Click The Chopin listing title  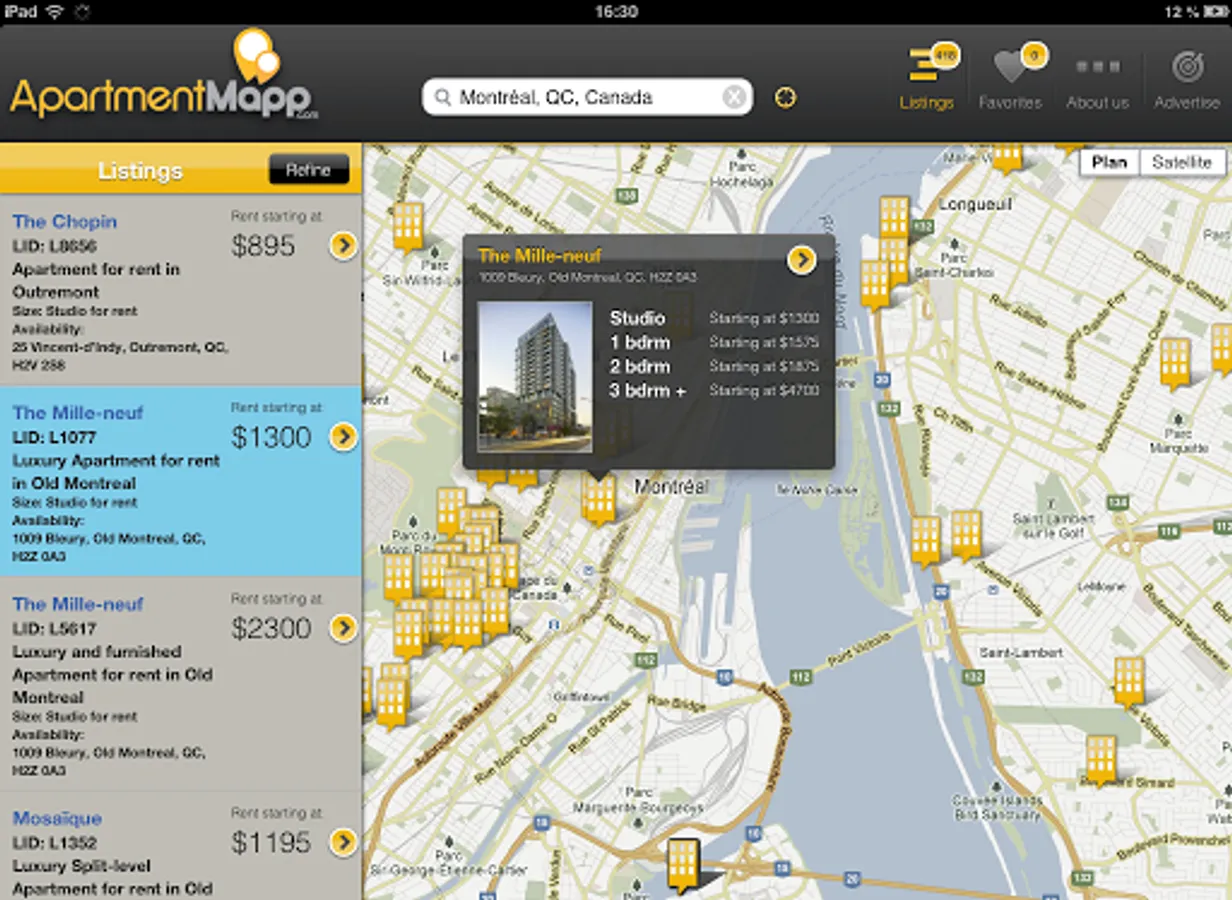pos(64,221)
